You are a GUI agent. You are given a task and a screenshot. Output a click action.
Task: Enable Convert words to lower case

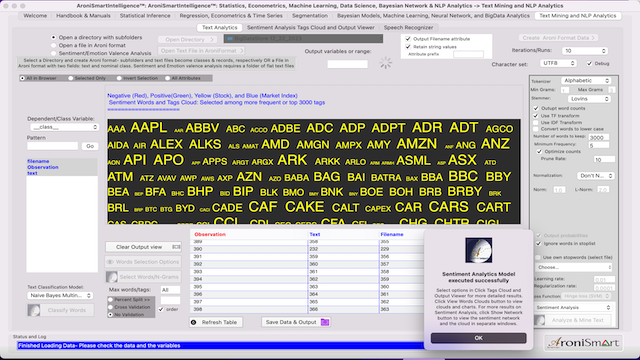[x=536, y=129]
